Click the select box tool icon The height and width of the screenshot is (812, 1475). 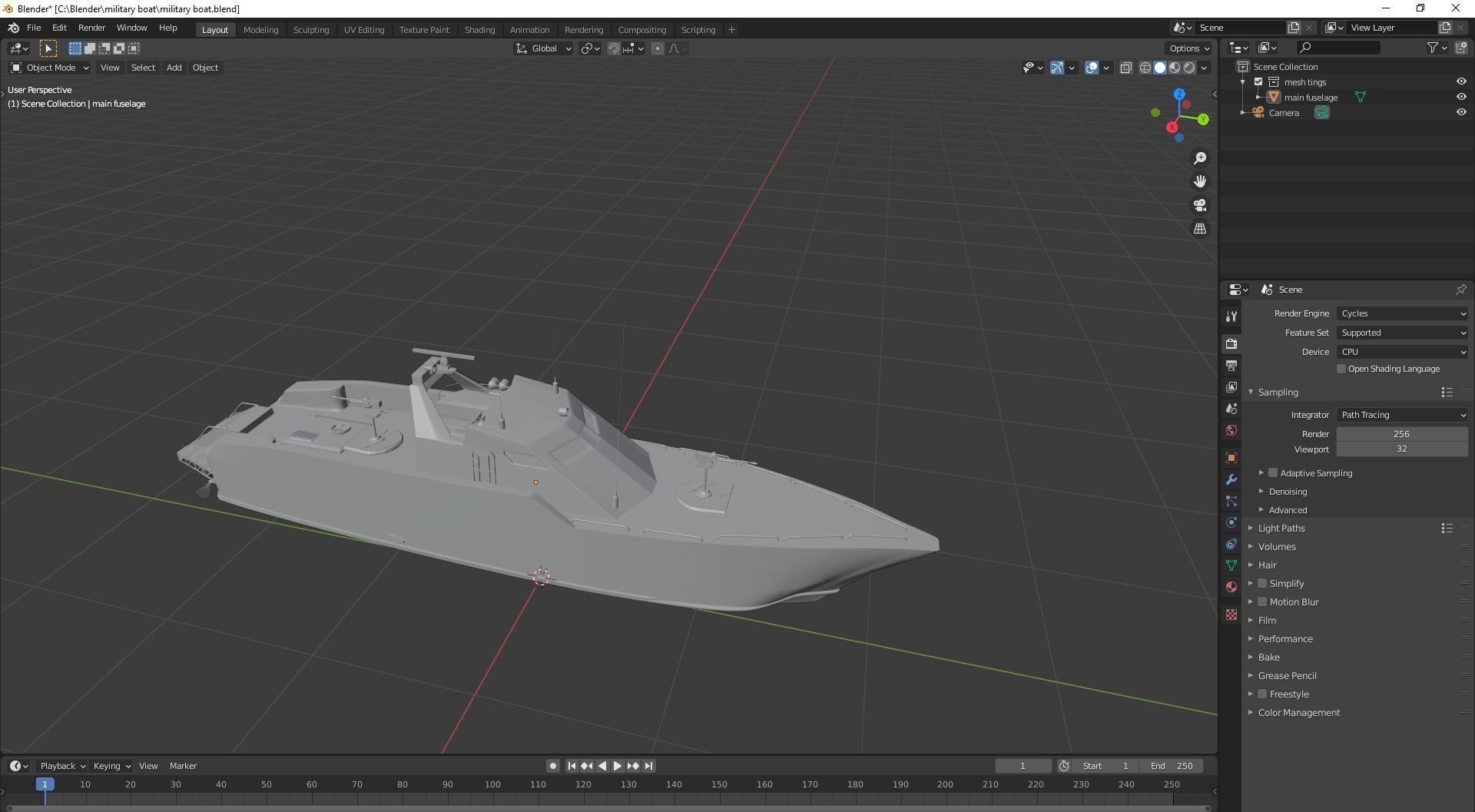(x=48, y=48)
